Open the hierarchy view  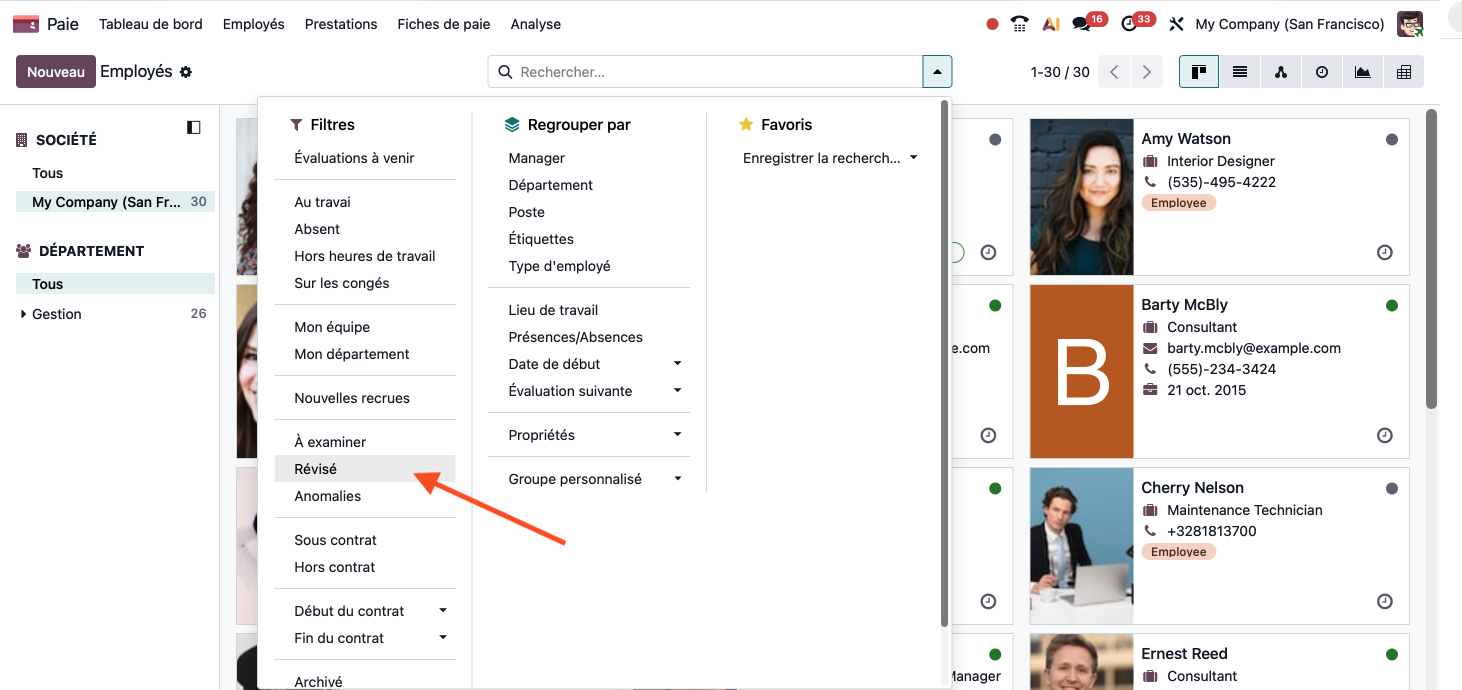coord(1281,72)
